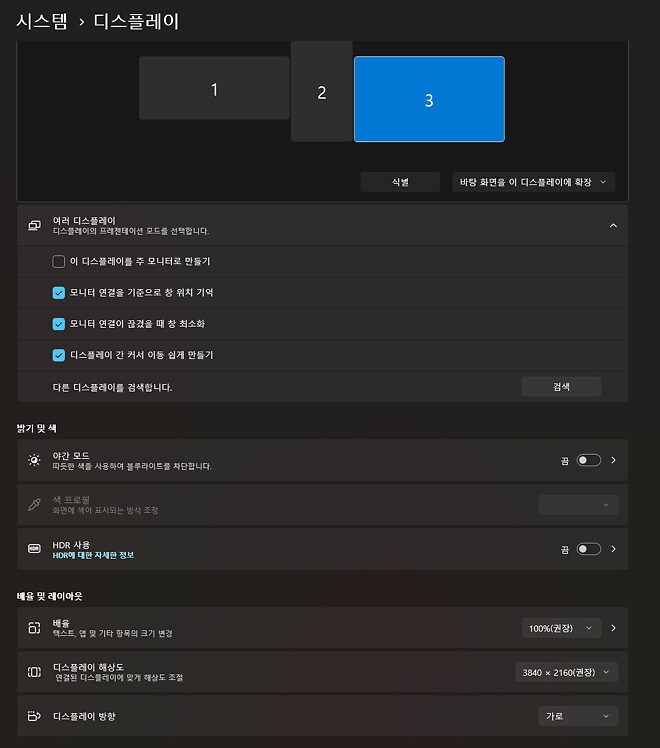The image size is (660, 748).
Task: Check 'make this my main display' box
Action: (58, 262)
